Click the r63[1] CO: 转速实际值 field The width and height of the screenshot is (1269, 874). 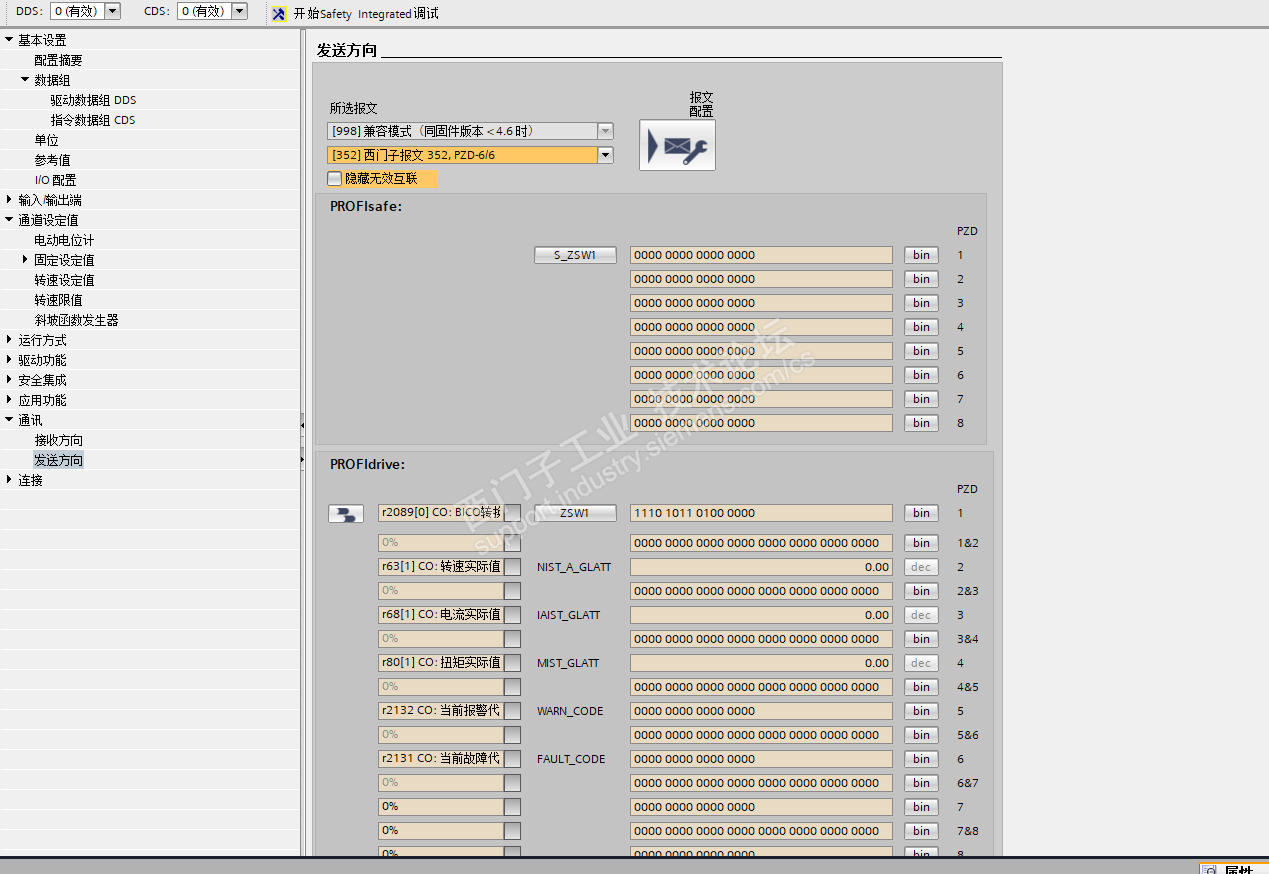(x=441, y=567)
